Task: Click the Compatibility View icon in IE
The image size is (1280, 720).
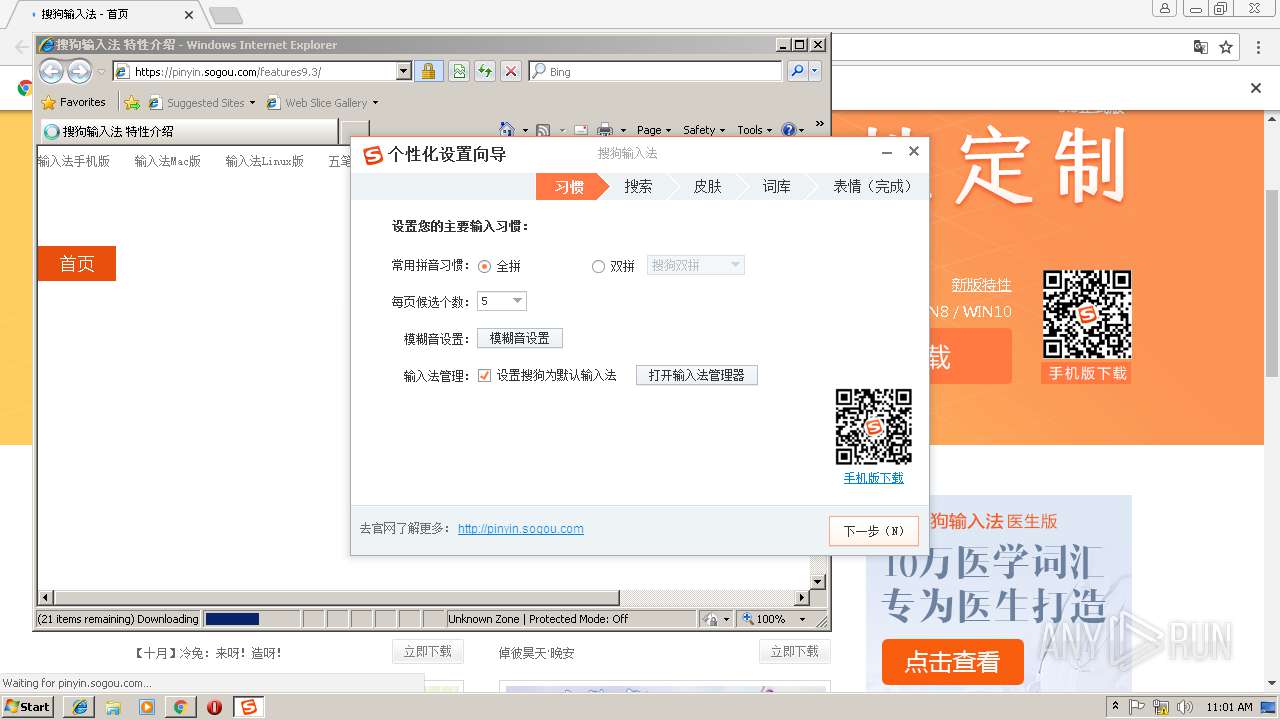Action: click(x=458, y=71)
